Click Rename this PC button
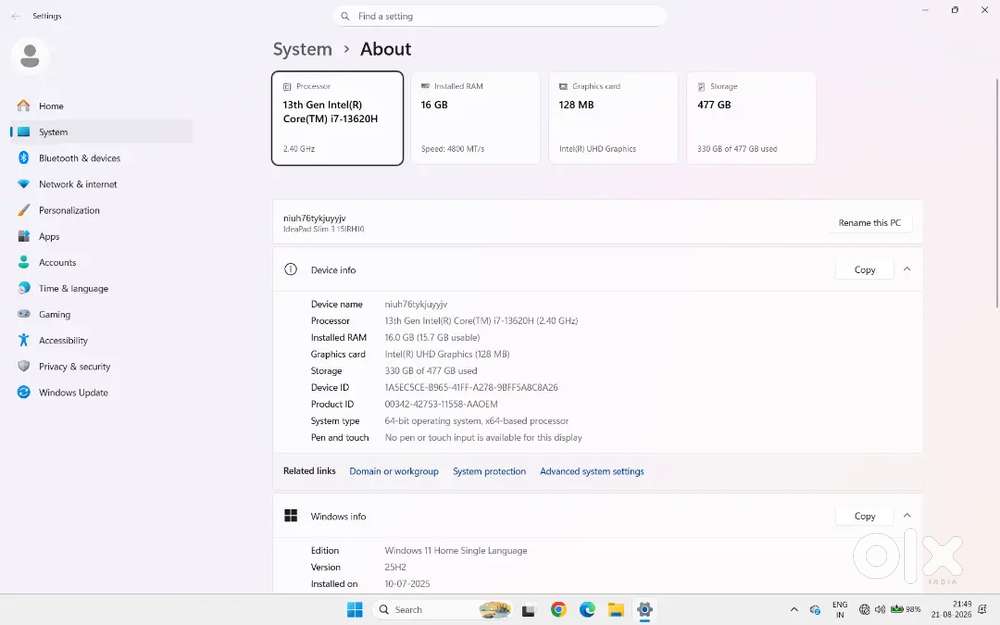Screen dimensions: 1000x625 pyautogui.click(x=870, y=223)
